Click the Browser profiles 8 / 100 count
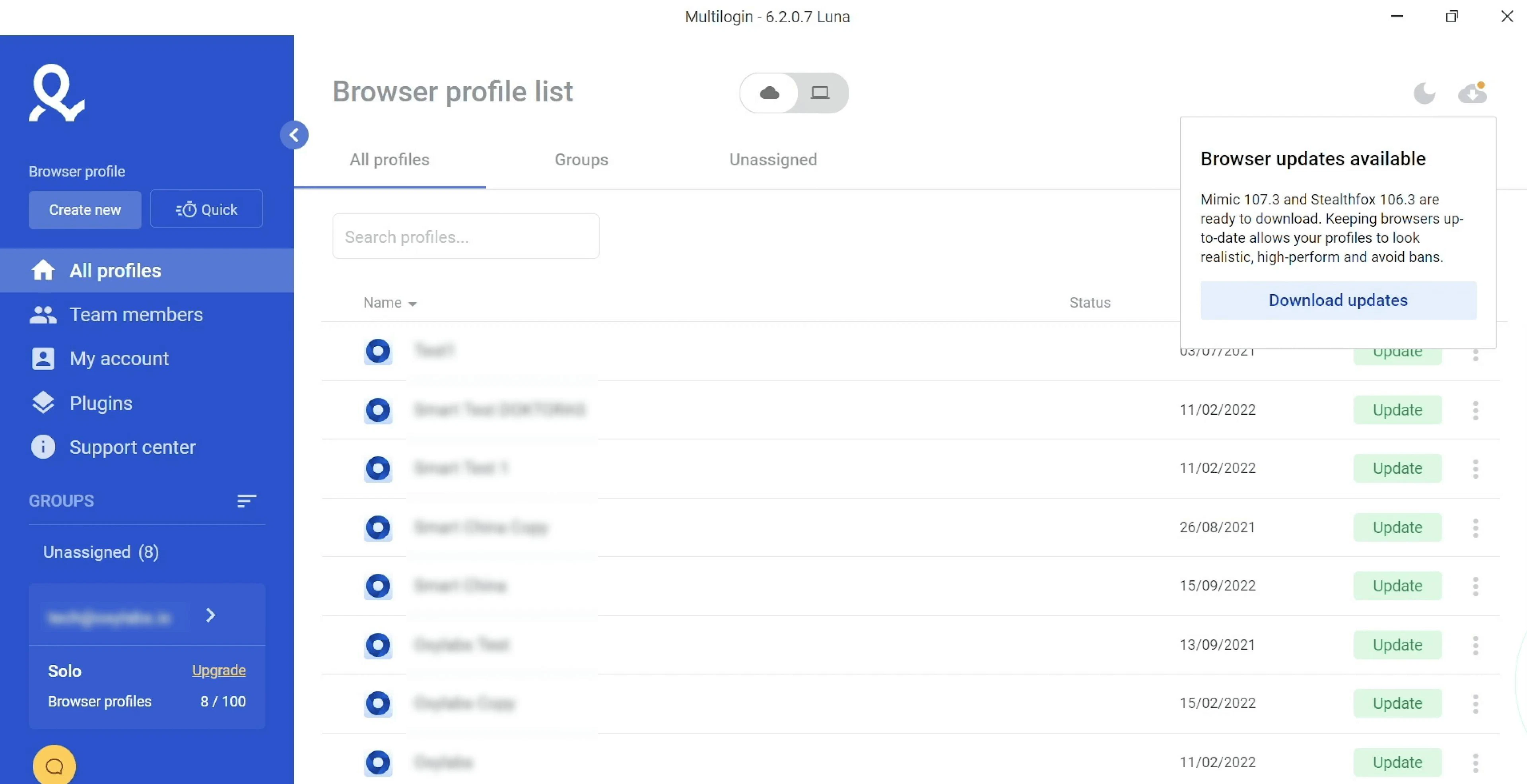This screenshot has height=784, width=1527. [223, 702]
